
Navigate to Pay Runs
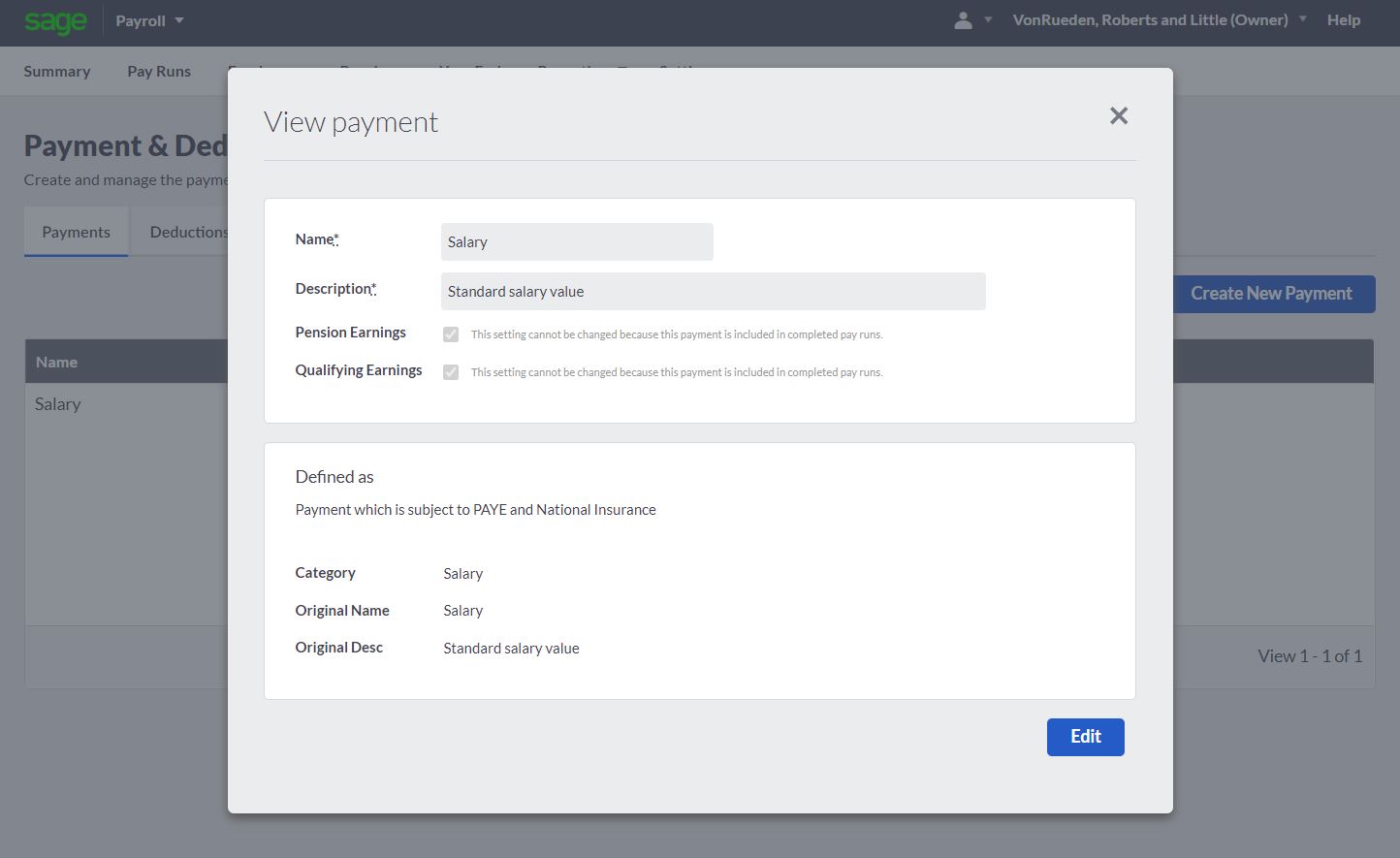(159, 71)
